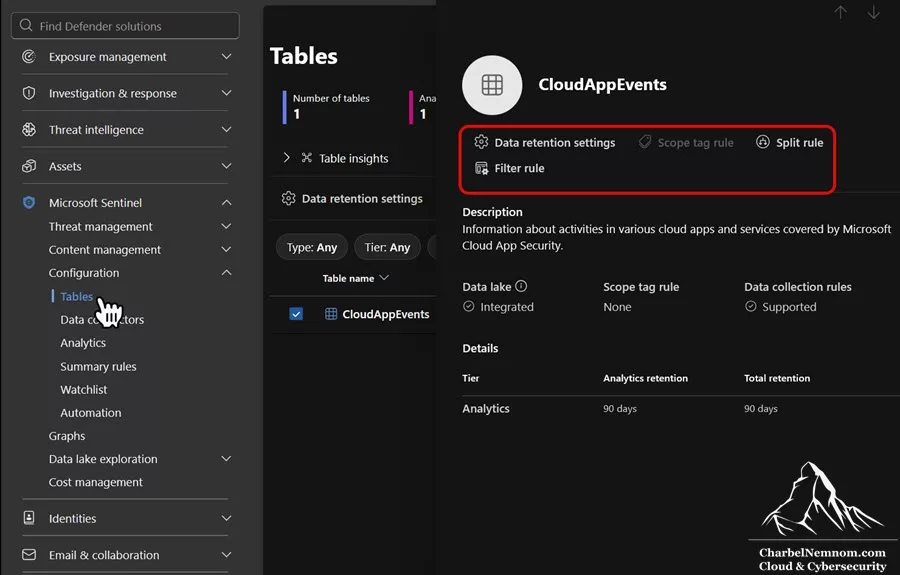This screenshot has width=900, height=575.
Task: Click the Filter rule icon
Action: coord(481,168)
